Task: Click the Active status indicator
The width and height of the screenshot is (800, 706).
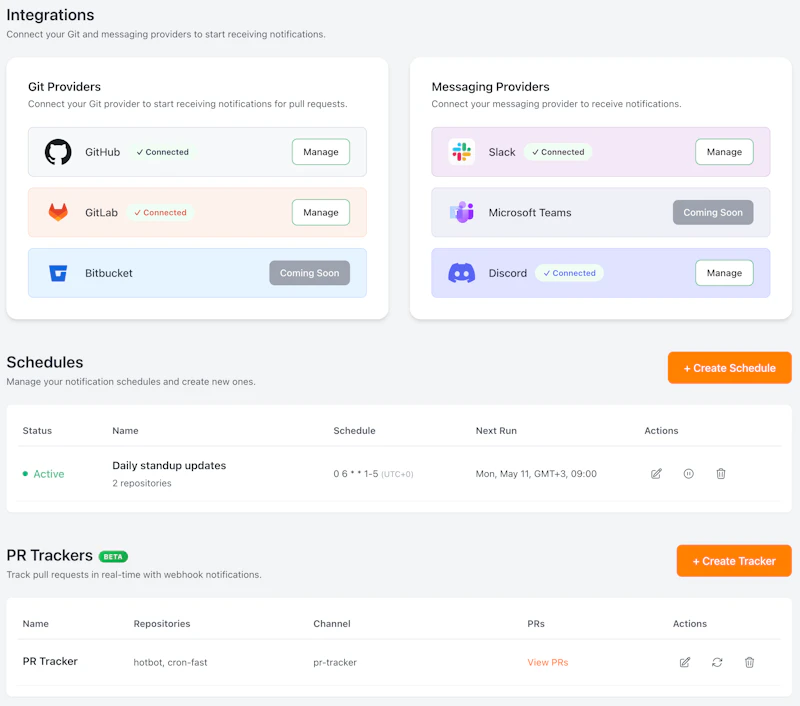Action: pyautogui.click(x=43, y=474)
